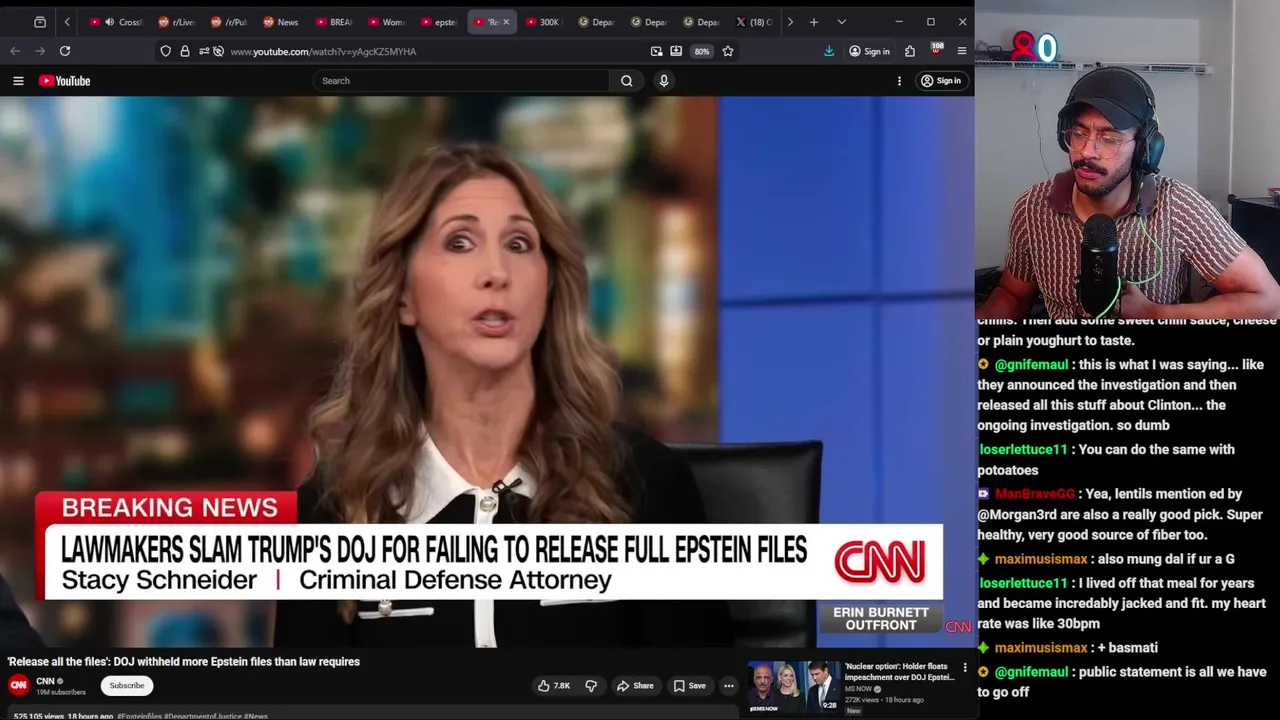Click the YouTube search magnifier button
The height and width of the screenshot is (720, 1280).
[x=626, y=81]
